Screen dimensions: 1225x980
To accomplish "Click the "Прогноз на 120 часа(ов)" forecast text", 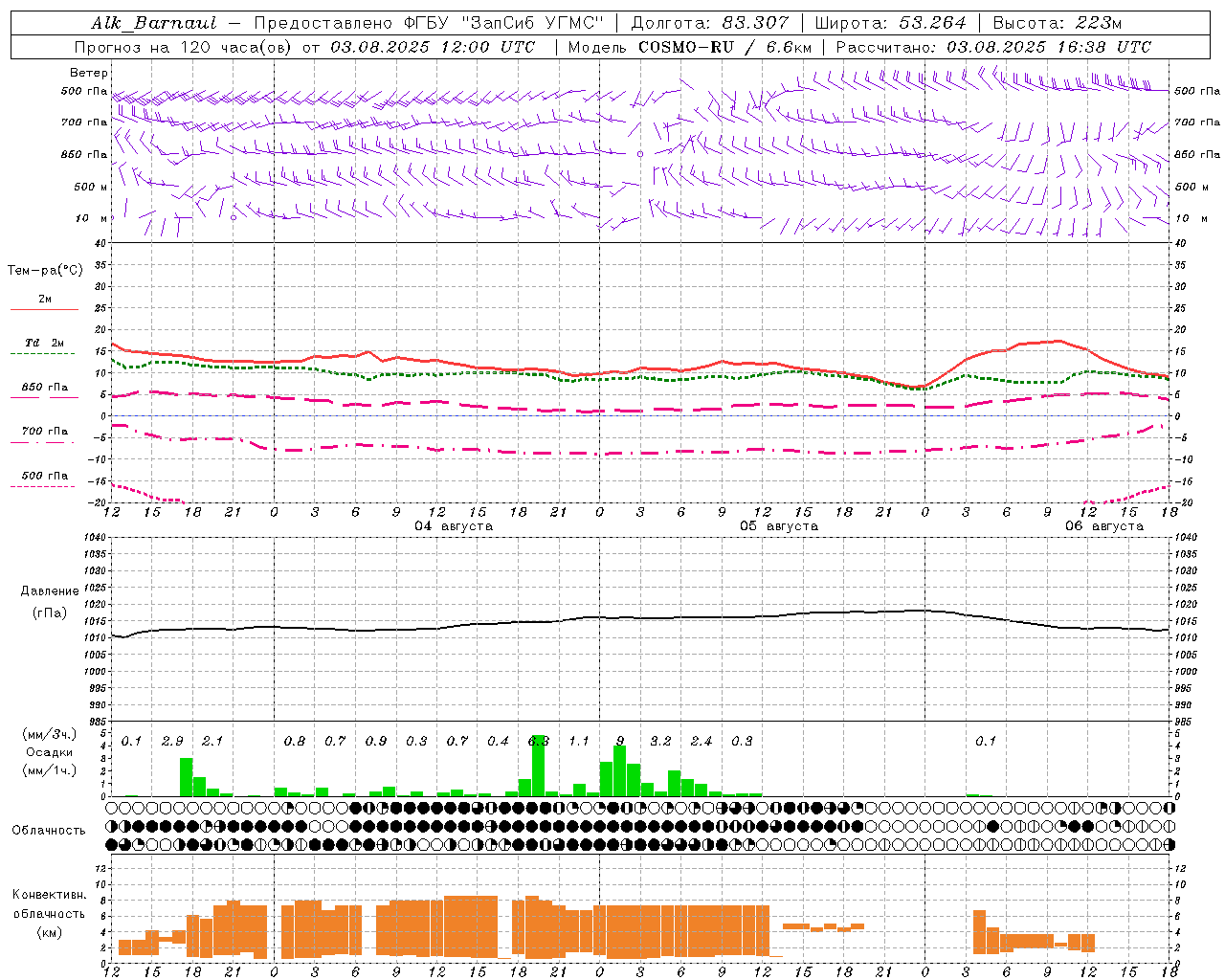I will click(x=184, y=47).
